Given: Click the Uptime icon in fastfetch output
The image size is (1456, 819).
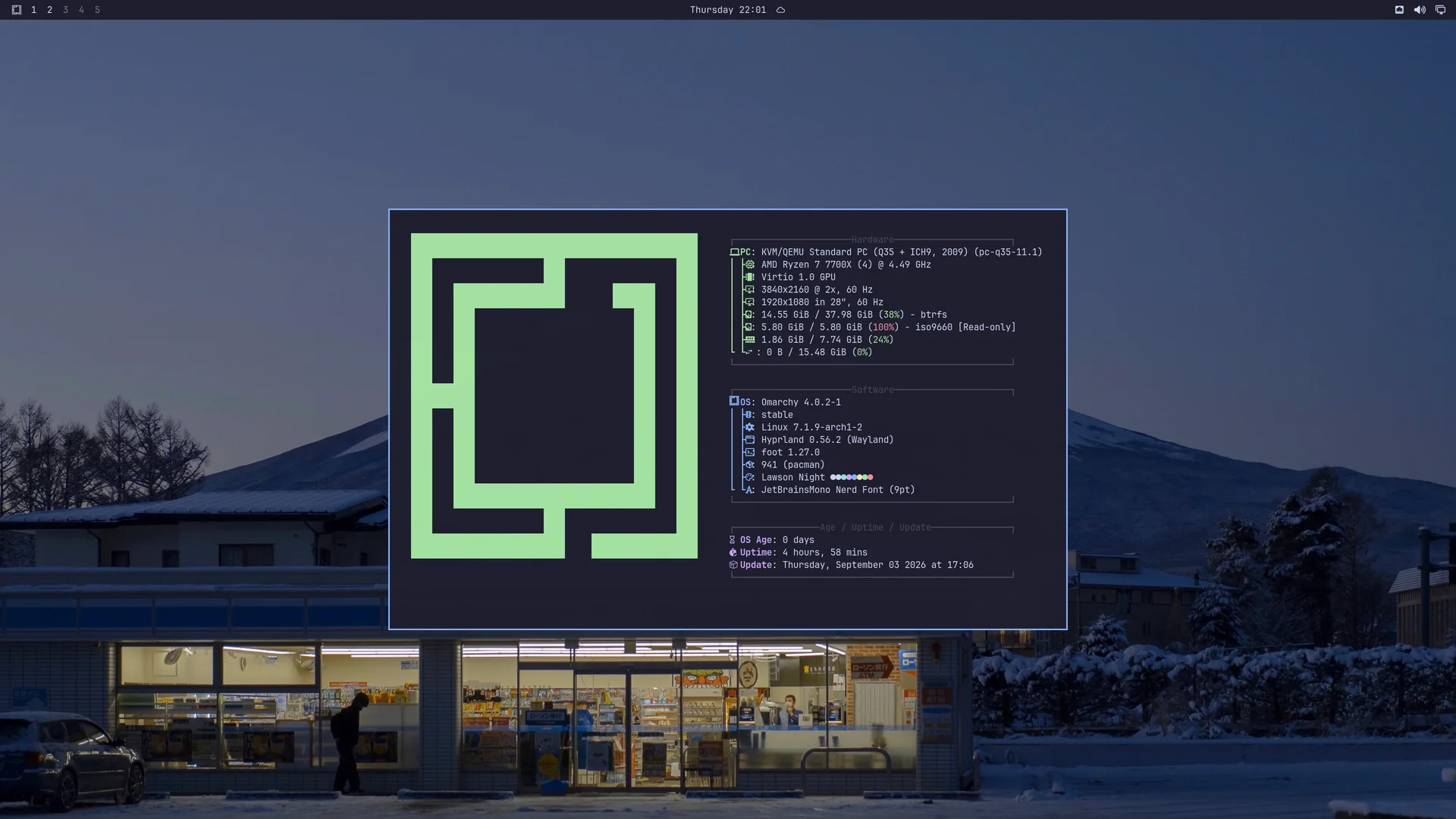Looking at the screenshot, I should click(x=733, y=553).
